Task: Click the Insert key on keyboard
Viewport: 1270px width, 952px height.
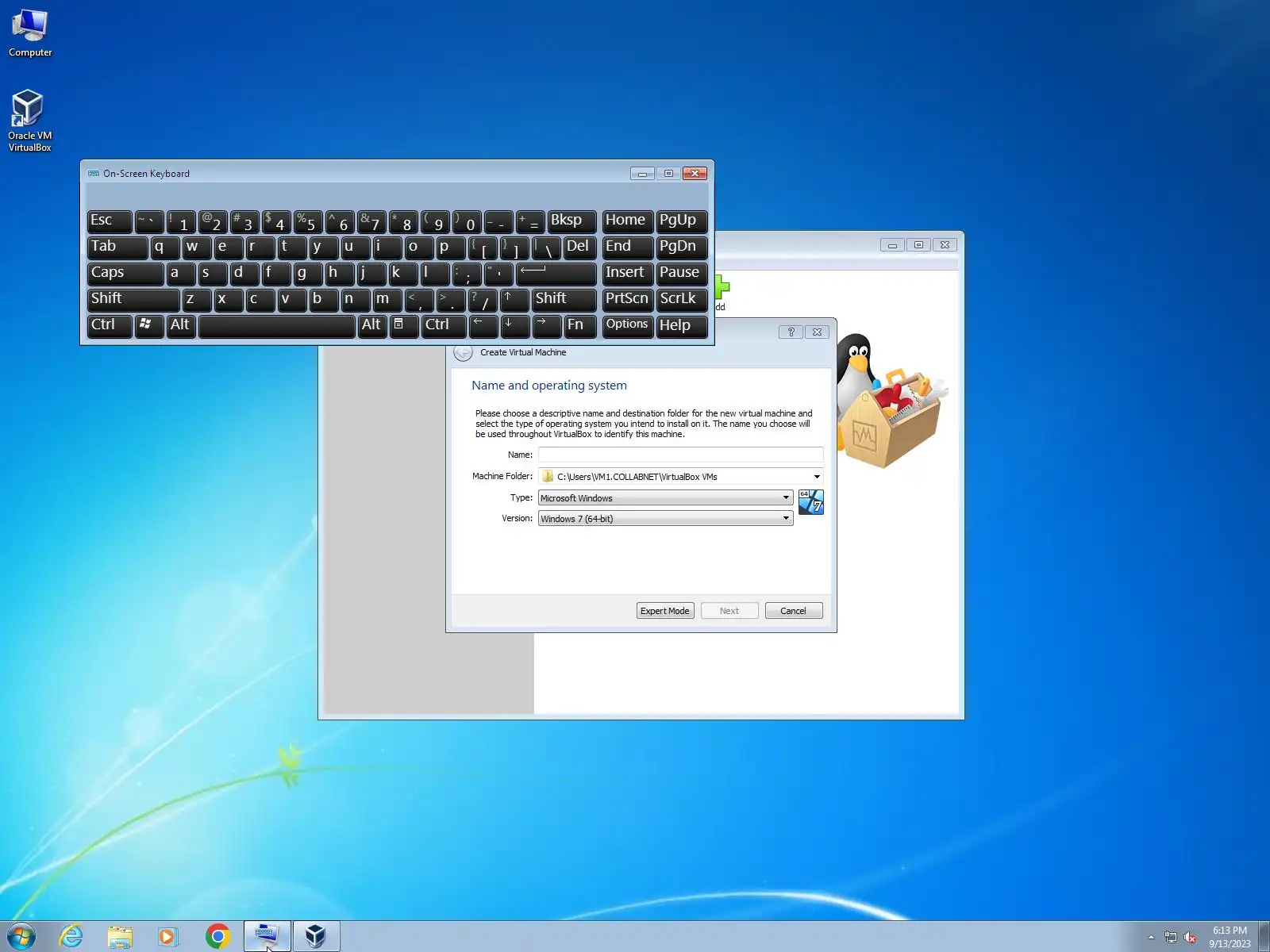Action: (628, 273)
